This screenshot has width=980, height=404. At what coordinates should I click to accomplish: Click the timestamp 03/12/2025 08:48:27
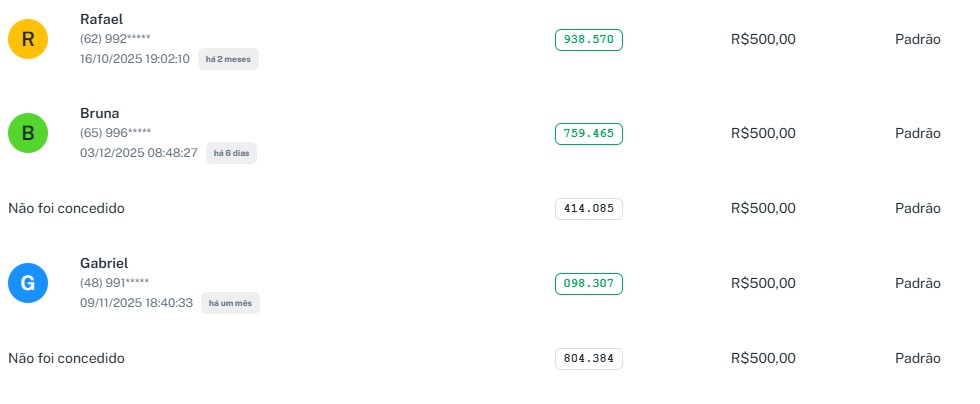138,153
